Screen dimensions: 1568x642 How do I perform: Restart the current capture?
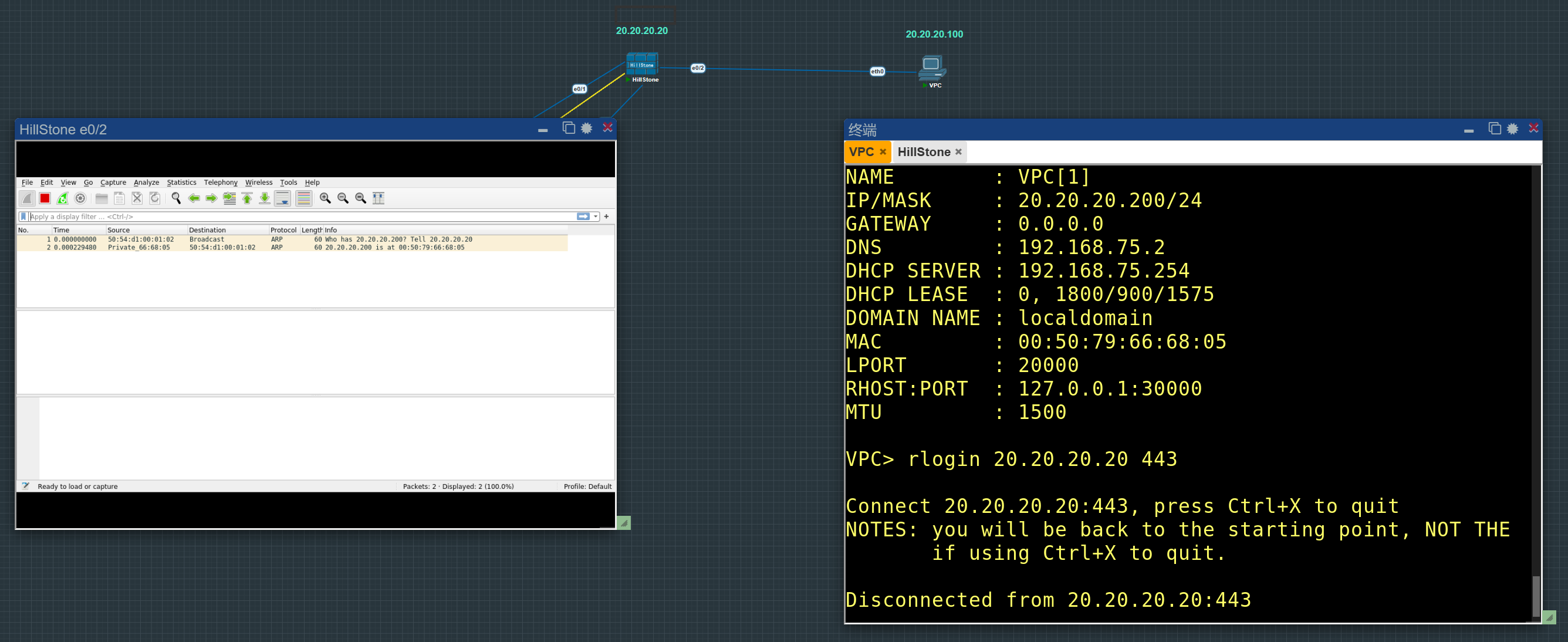[x=63, y=198]
